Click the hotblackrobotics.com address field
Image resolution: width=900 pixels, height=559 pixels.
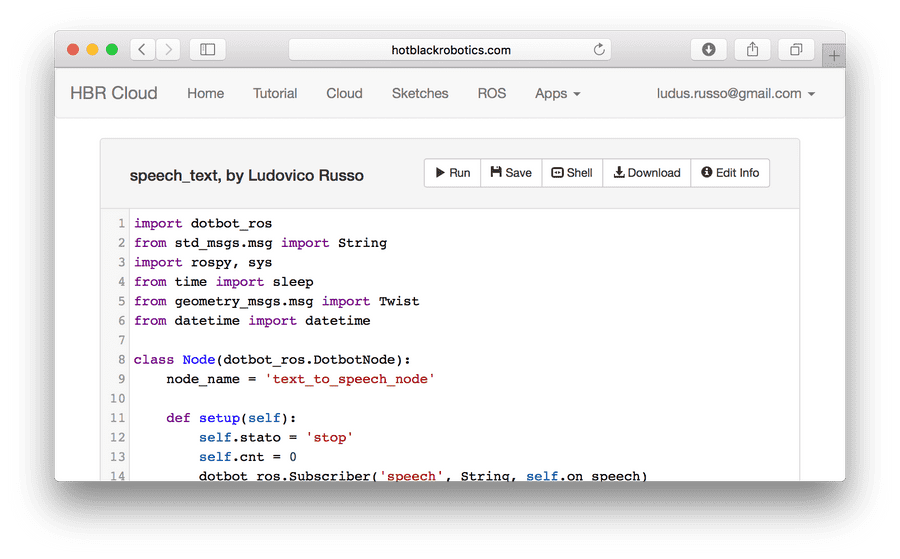(x=450, y=49)
